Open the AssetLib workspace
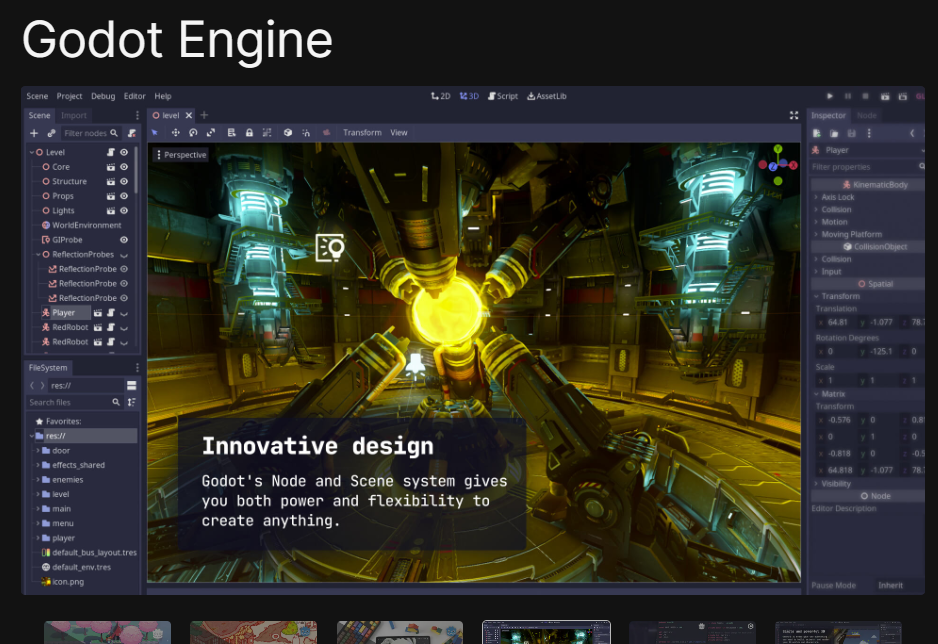 tap(547, 96)
